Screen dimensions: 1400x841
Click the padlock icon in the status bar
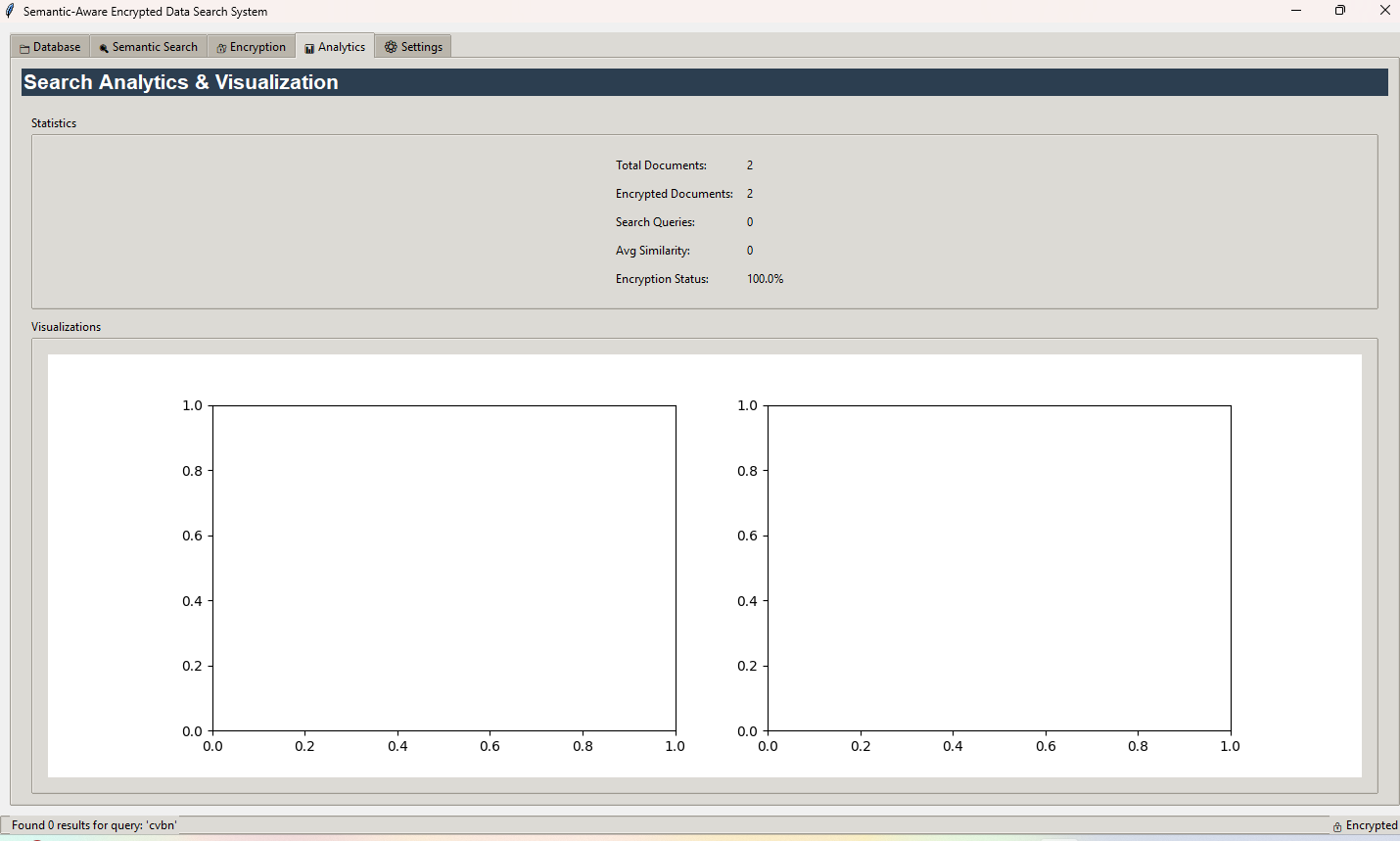[1337, 826]
